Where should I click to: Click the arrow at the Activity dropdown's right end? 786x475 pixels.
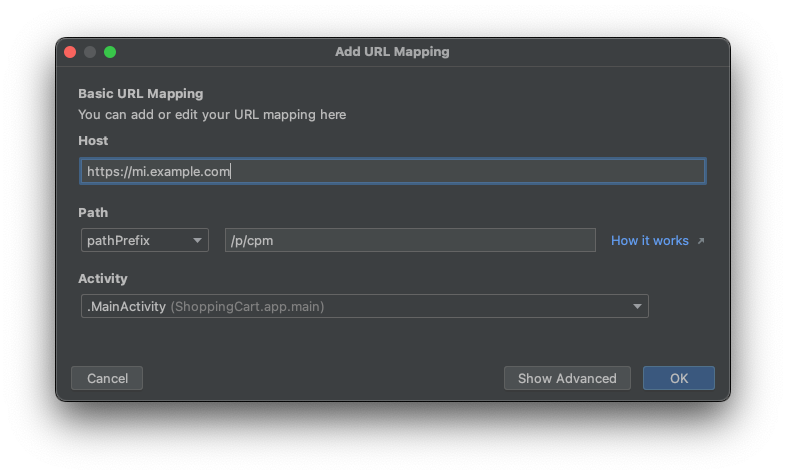tap(637, 307)
